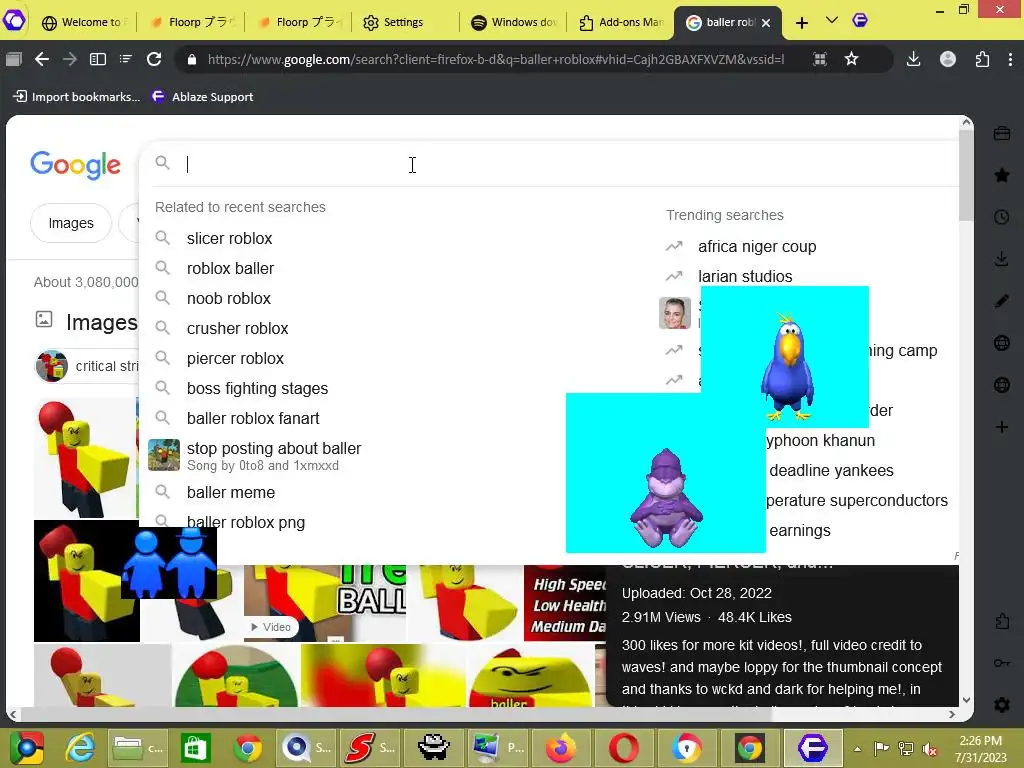Select trending search deadline yankees

coord(831,471)
